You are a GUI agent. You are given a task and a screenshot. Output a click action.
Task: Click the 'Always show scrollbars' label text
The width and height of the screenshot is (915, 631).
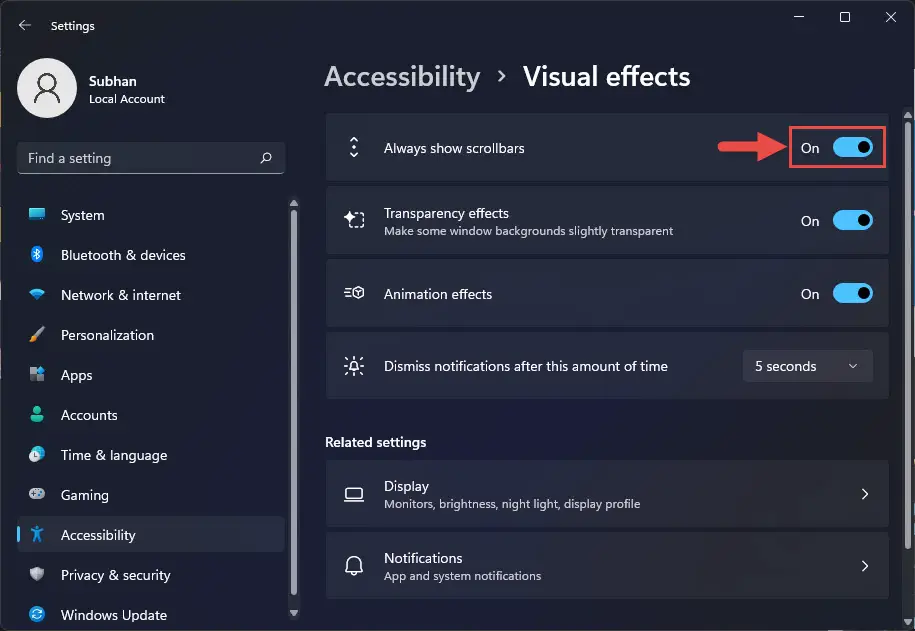click(x=454, y=148)
